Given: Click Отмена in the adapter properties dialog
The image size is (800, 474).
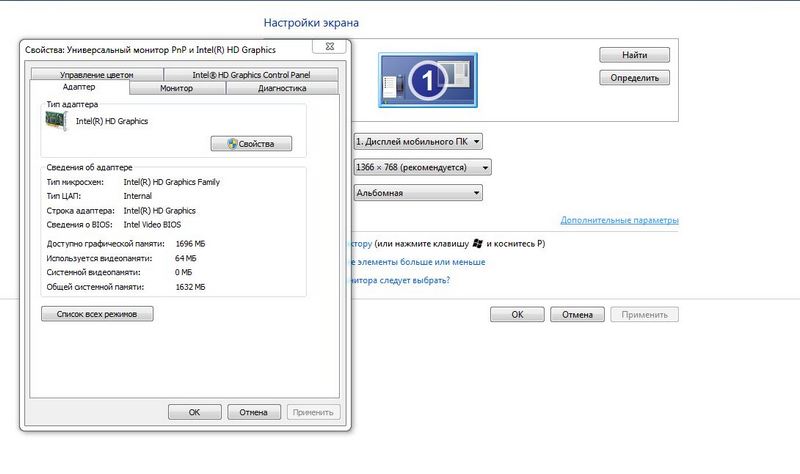Looking at the screenshot, I should (254, 412).
